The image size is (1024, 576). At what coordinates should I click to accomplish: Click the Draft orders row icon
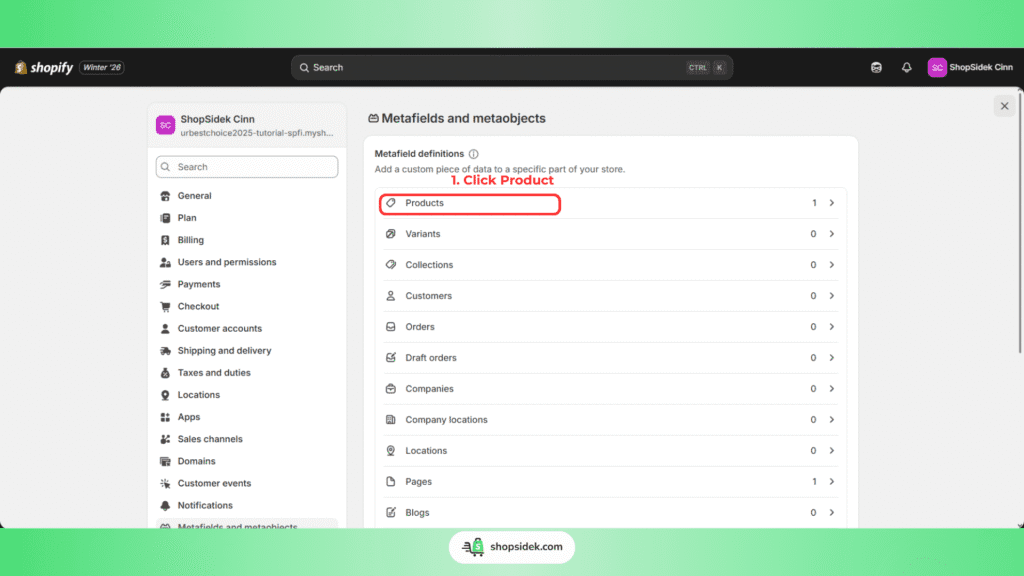391,358
